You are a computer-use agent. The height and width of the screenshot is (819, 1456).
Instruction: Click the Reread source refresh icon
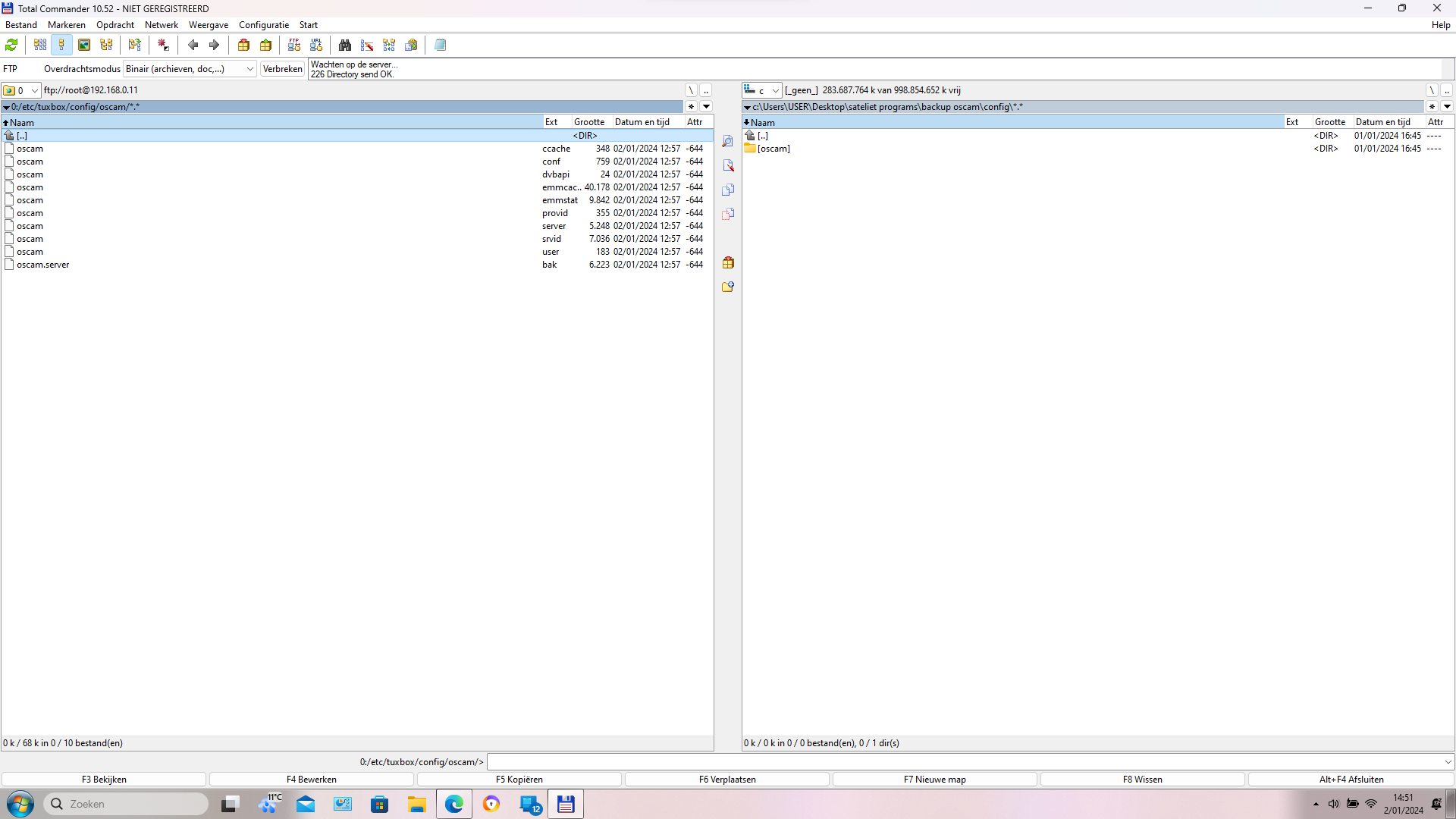pyautogui.click(x=11, y=45)
